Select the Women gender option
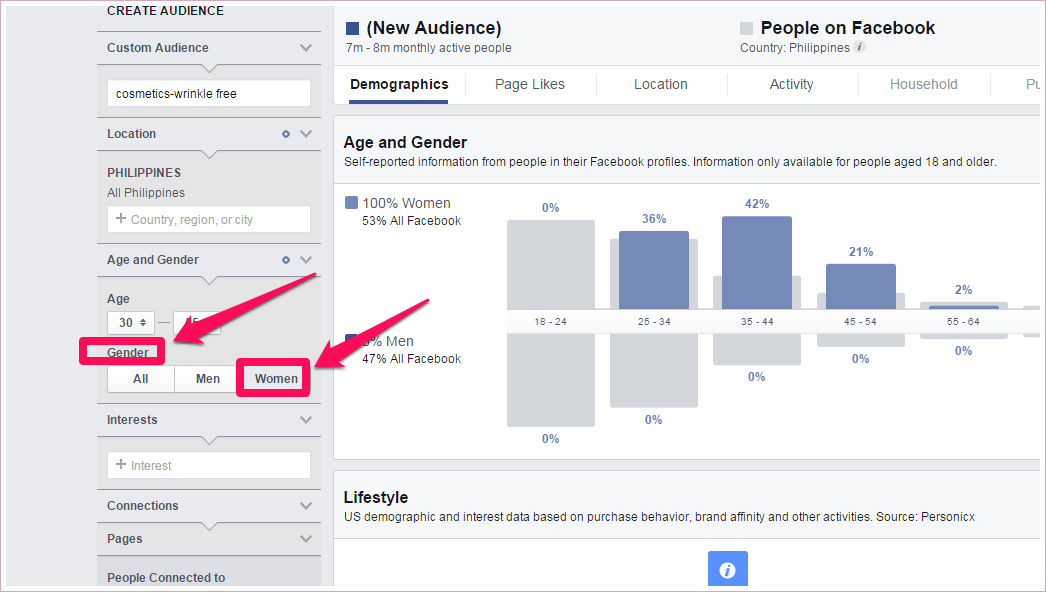This screenshot has width=1046, height=592. pyautogui.click(x=276, y=379)
